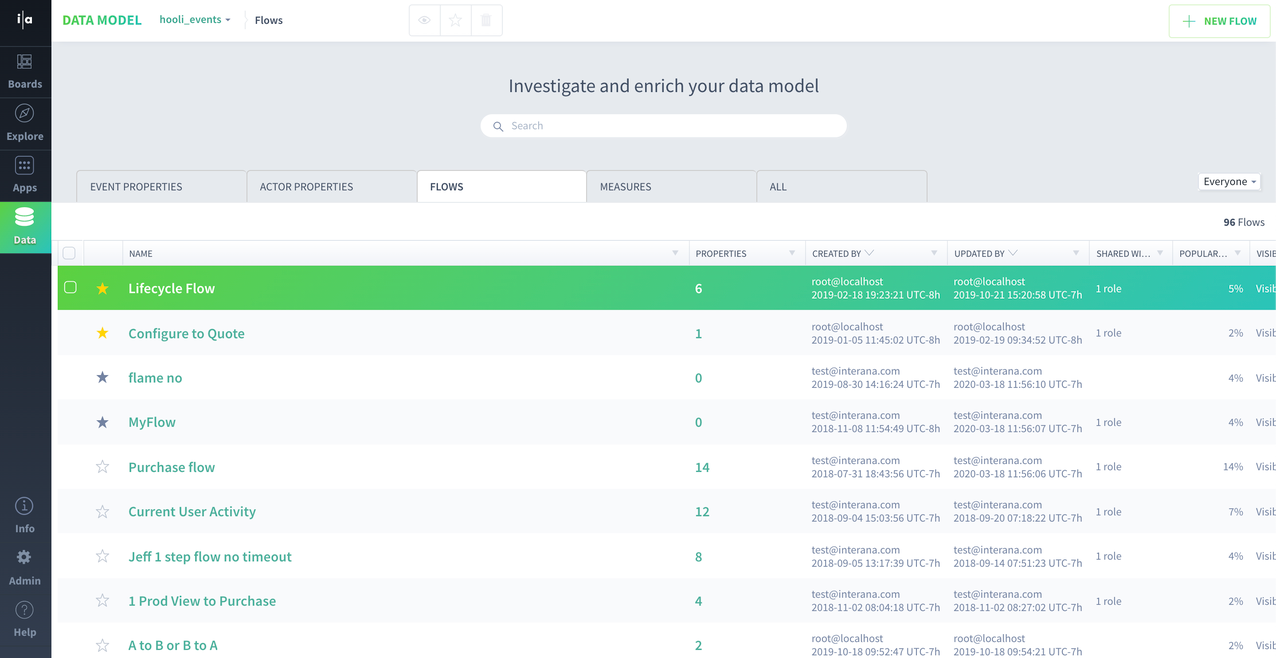Star the 1 Prod View to Purchase flow

[x=102, y=601]
